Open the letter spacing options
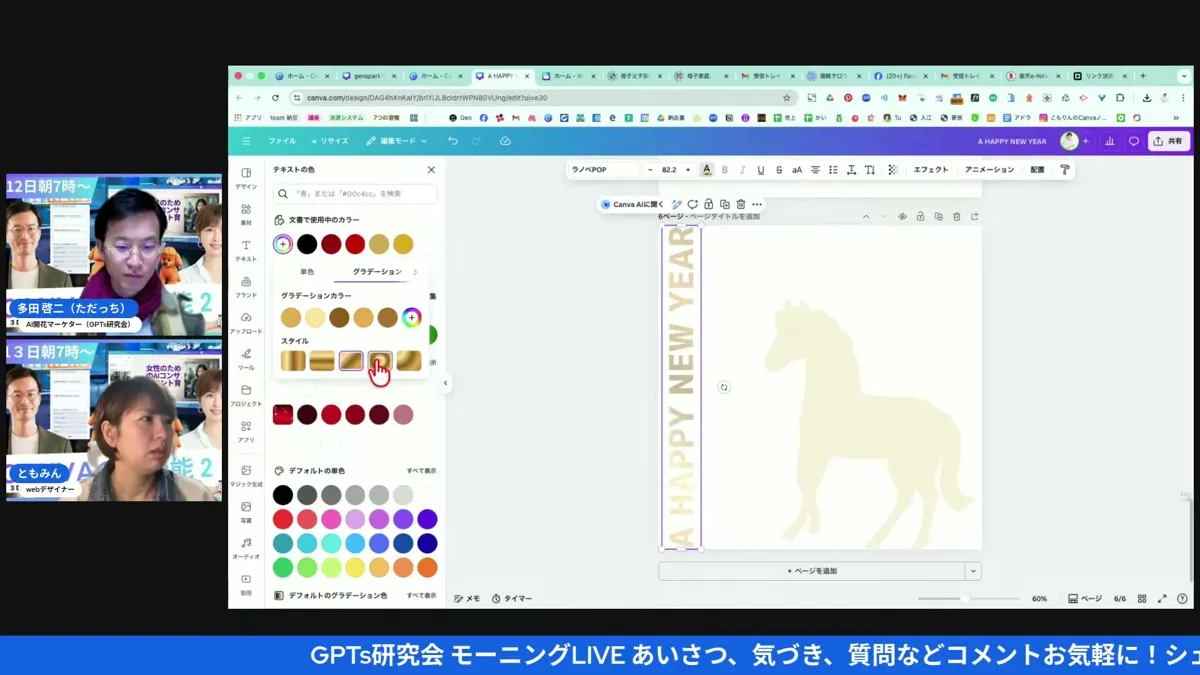The height and width of the screenshot is (675, 1200). click(x=851, y=170)
